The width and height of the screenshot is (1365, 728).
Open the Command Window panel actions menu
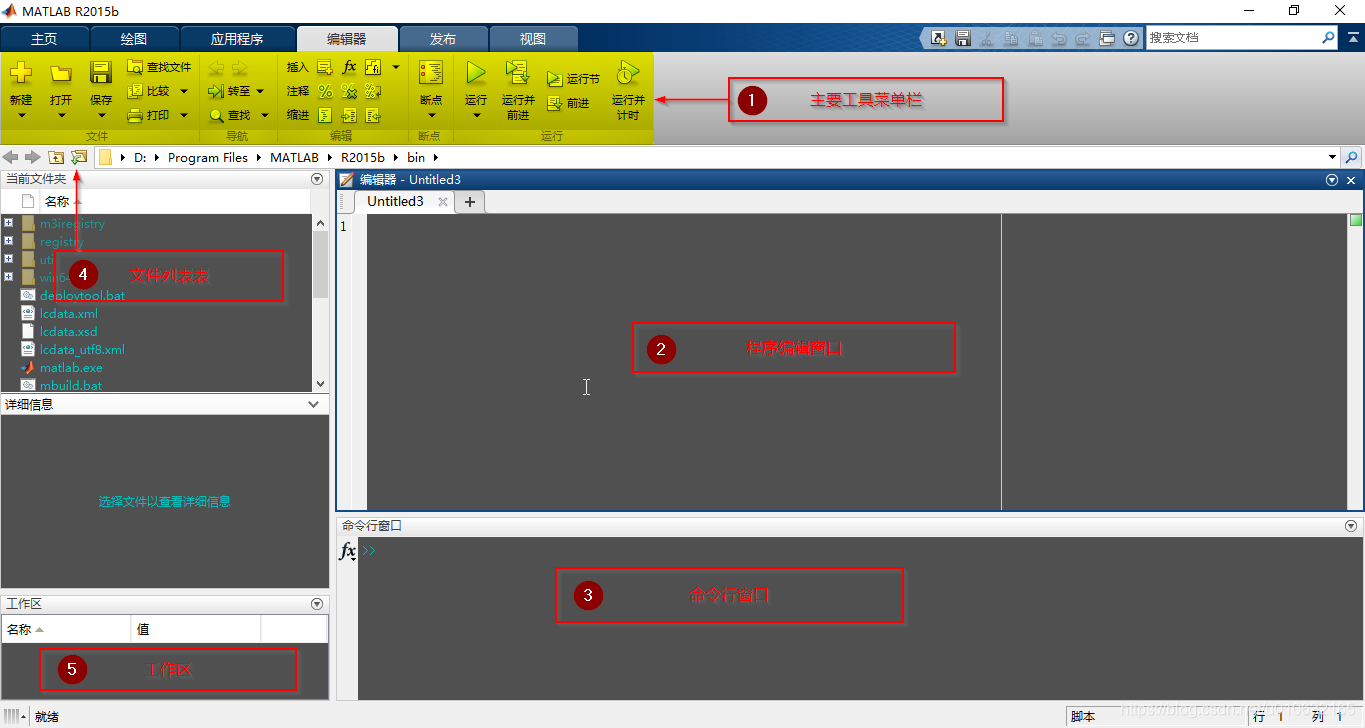[1351, 525]
